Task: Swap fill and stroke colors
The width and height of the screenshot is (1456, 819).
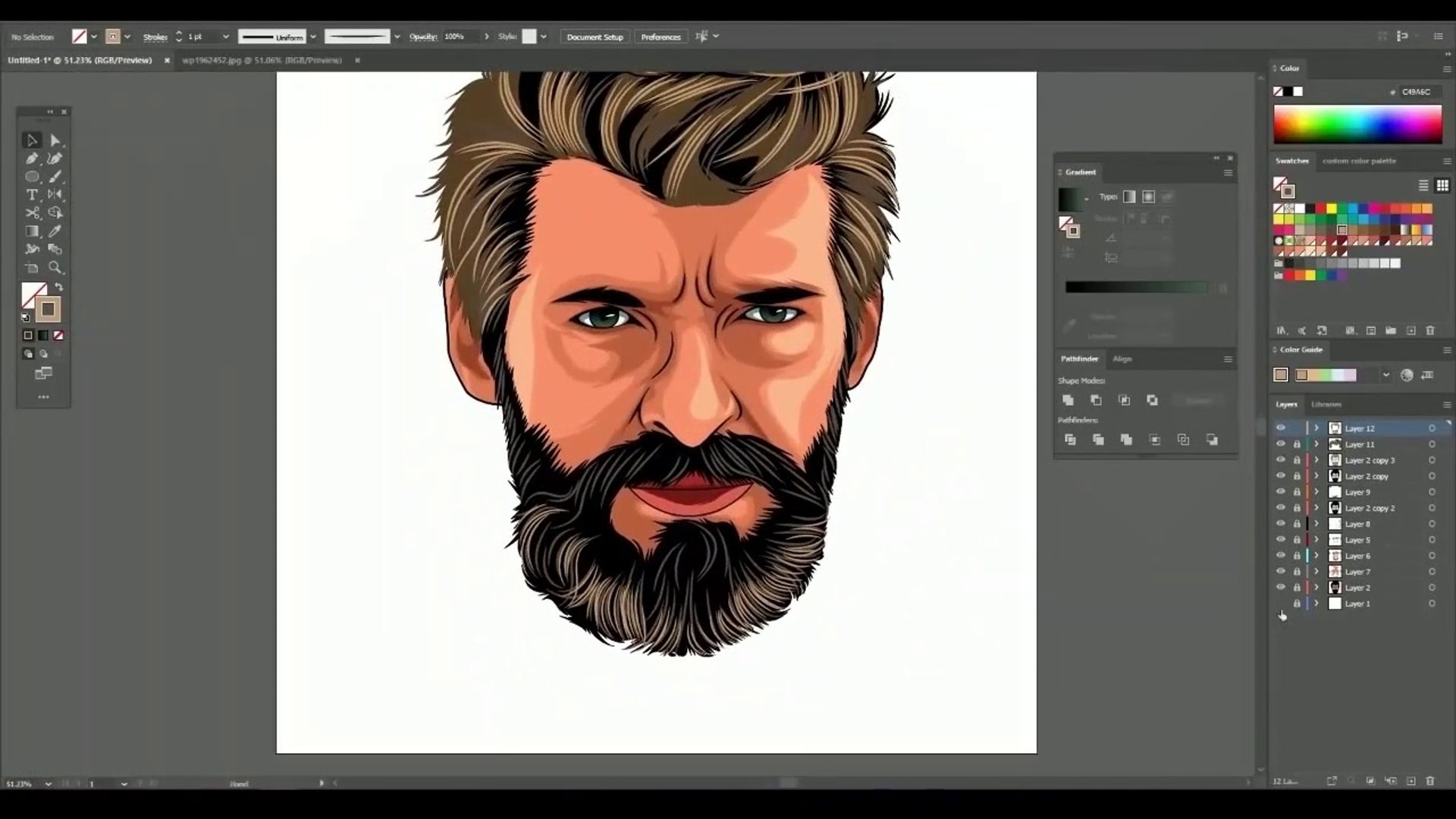Action: point(59,287)
